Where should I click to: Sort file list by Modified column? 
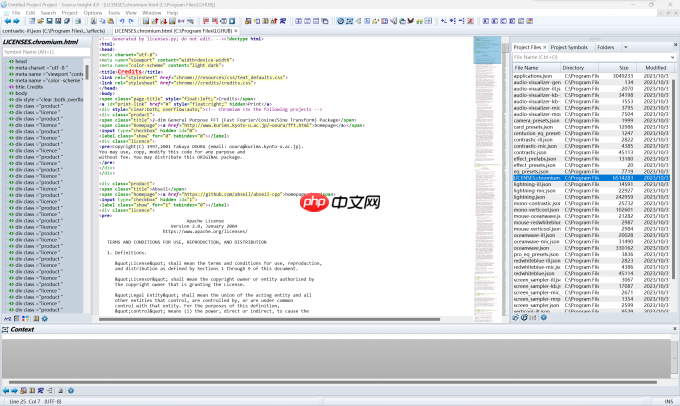click(x=655, y=67)
